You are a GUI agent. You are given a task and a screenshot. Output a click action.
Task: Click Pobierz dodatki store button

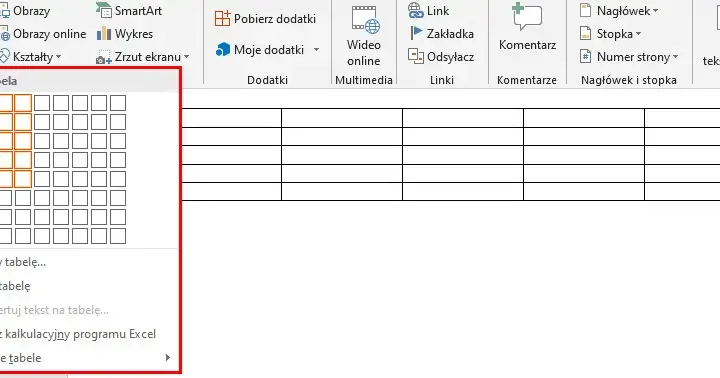(x=265, y=19)
